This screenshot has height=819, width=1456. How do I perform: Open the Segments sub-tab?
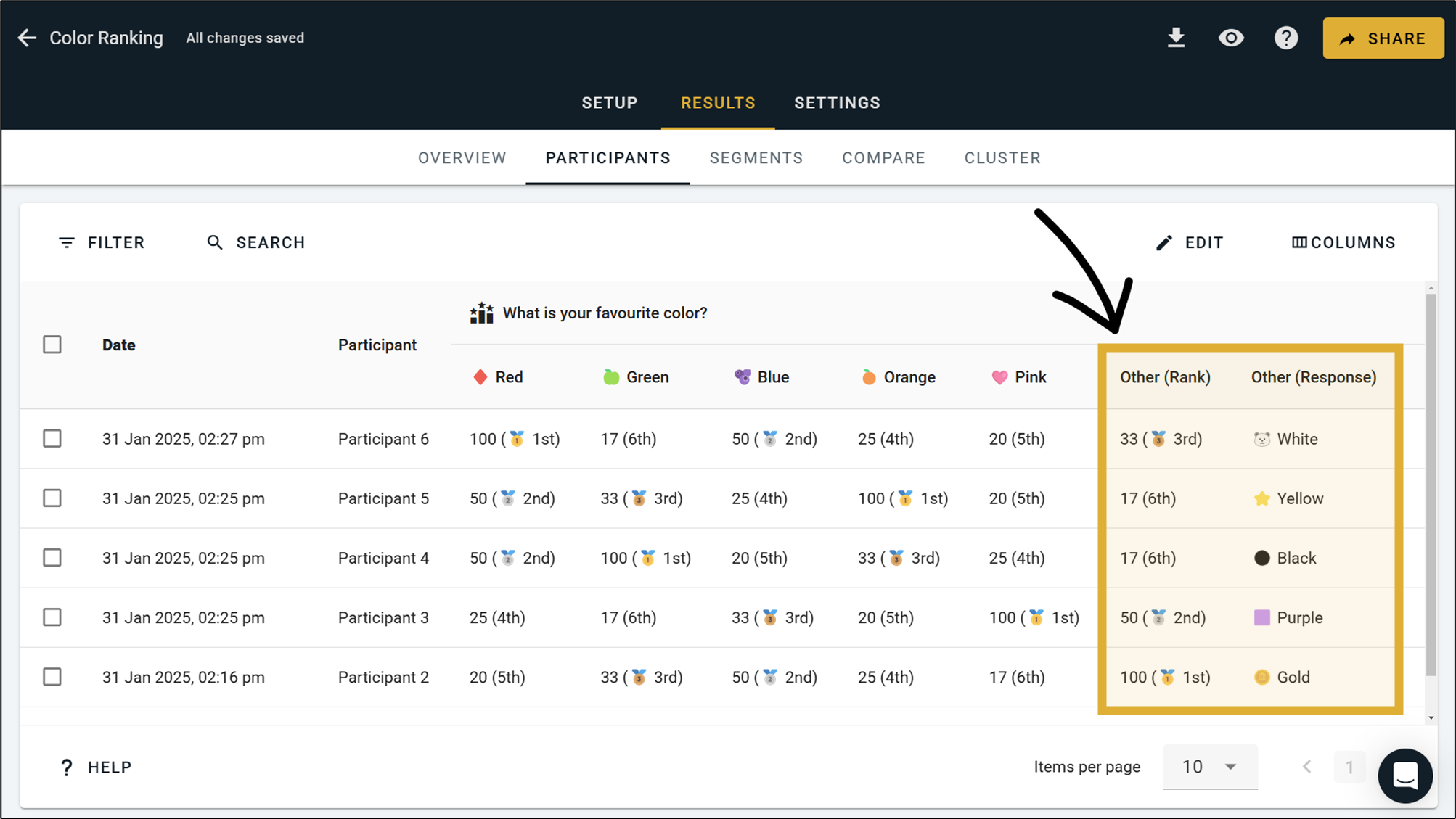[756, 158]
